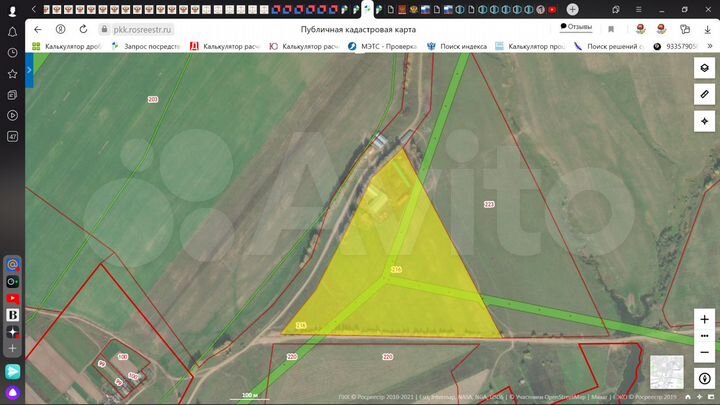The height and width of the screenshot is (405, 720).
Task: Click the yellow highlighted parcel 216 label
Action: pos(396,270)
